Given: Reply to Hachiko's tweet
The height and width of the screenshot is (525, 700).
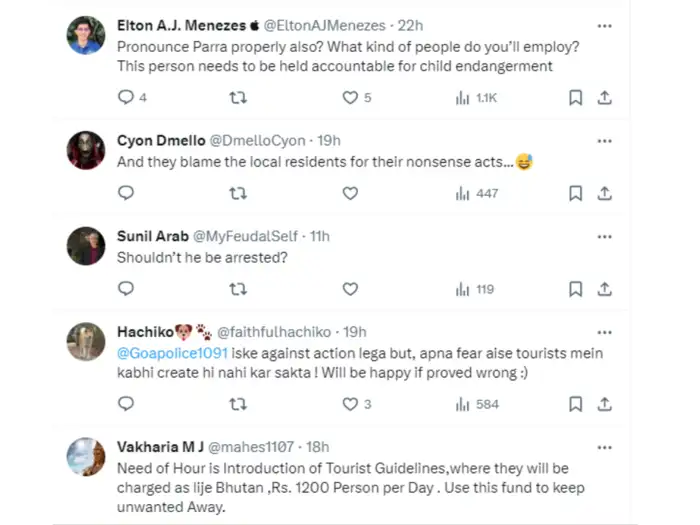Looking at the screenshot, I should [126, 404].
